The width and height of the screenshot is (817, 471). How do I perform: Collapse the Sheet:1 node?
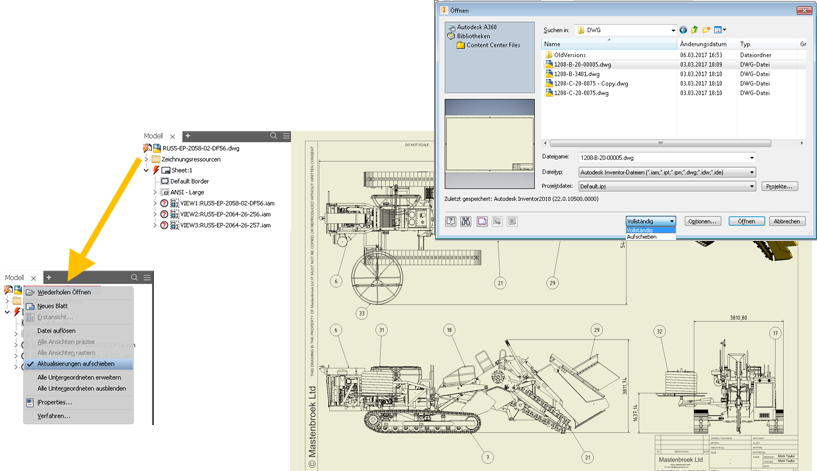(x=147, y=170)
